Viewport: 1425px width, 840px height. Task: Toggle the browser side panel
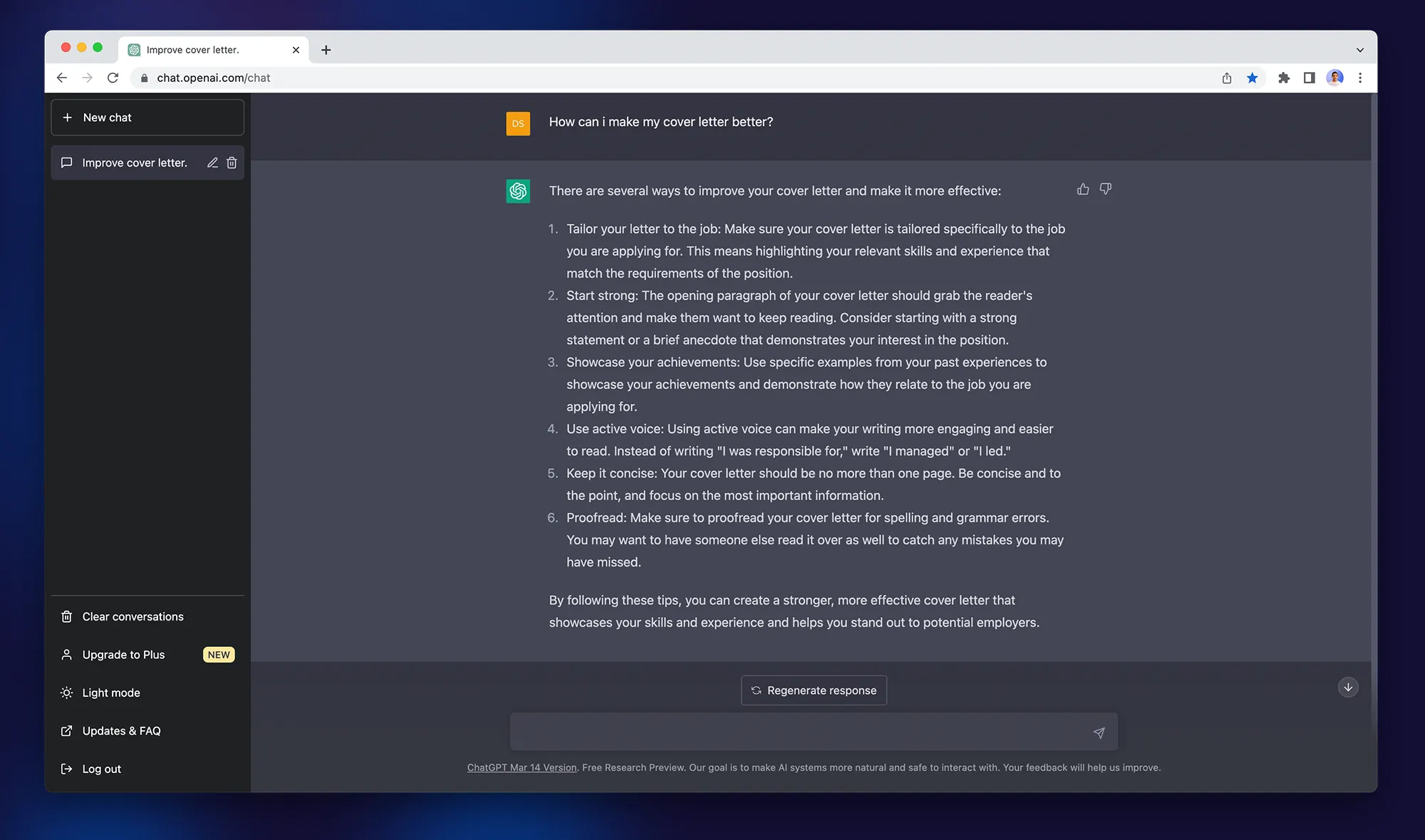tap(1309, 78)
